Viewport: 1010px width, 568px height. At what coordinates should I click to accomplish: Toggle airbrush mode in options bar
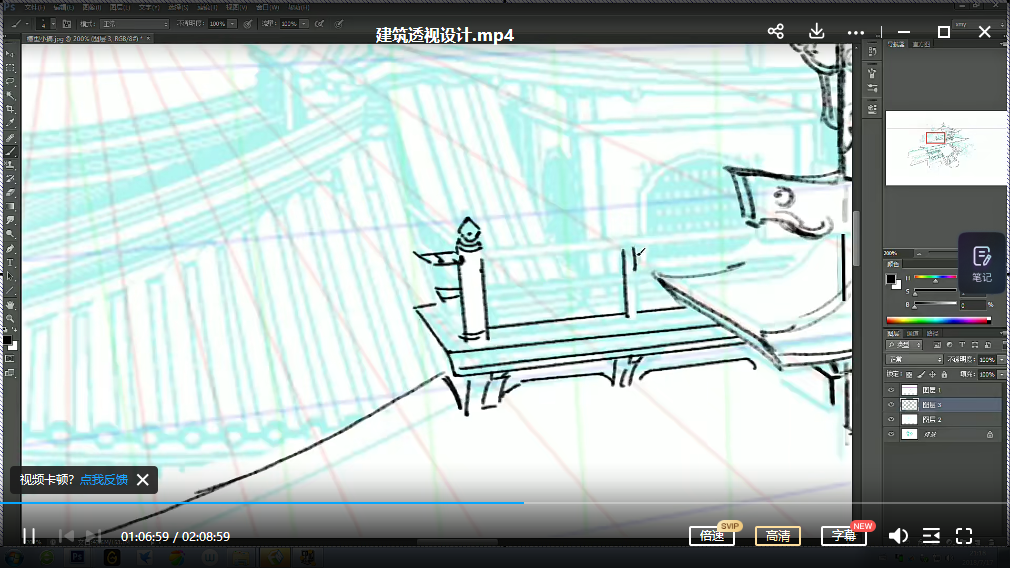click(319, 24)
